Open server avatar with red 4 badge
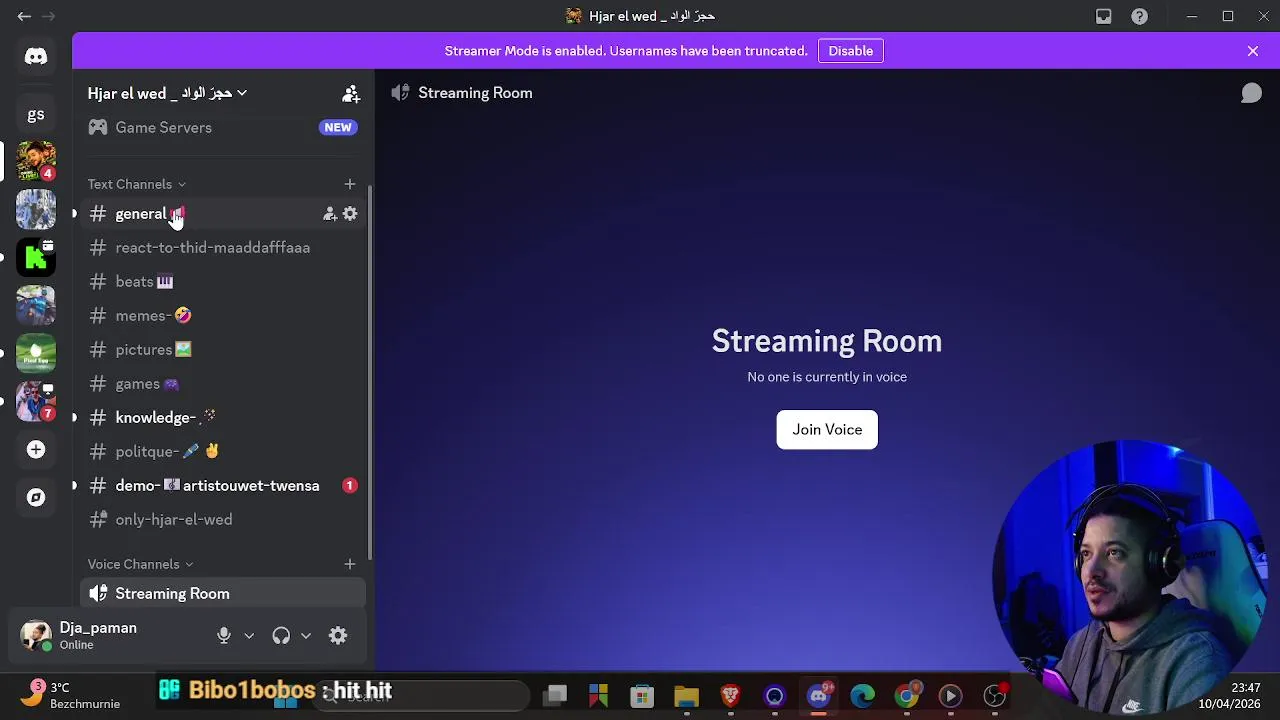Viewport: 1280px width, 720px height. (x=36, y=161)
